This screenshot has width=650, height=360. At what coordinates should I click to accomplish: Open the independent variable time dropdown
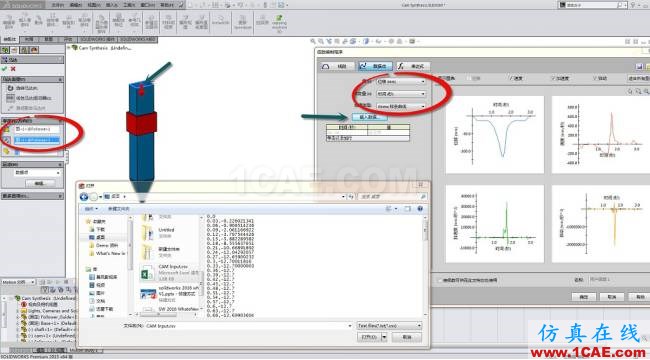tap(401, 94)
